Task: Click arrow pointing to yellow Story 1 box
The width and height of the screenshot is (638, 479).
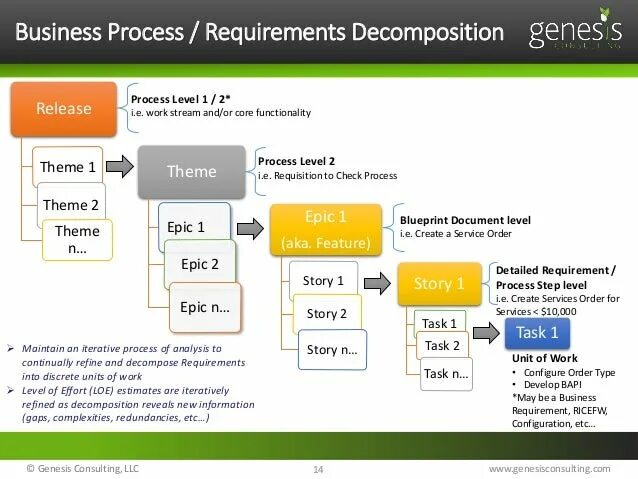Action: pyautogui.click(x=378, y=283)
